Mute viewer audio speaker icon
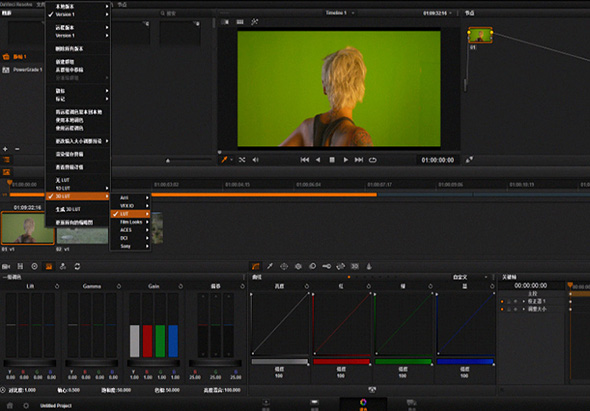 255,160
